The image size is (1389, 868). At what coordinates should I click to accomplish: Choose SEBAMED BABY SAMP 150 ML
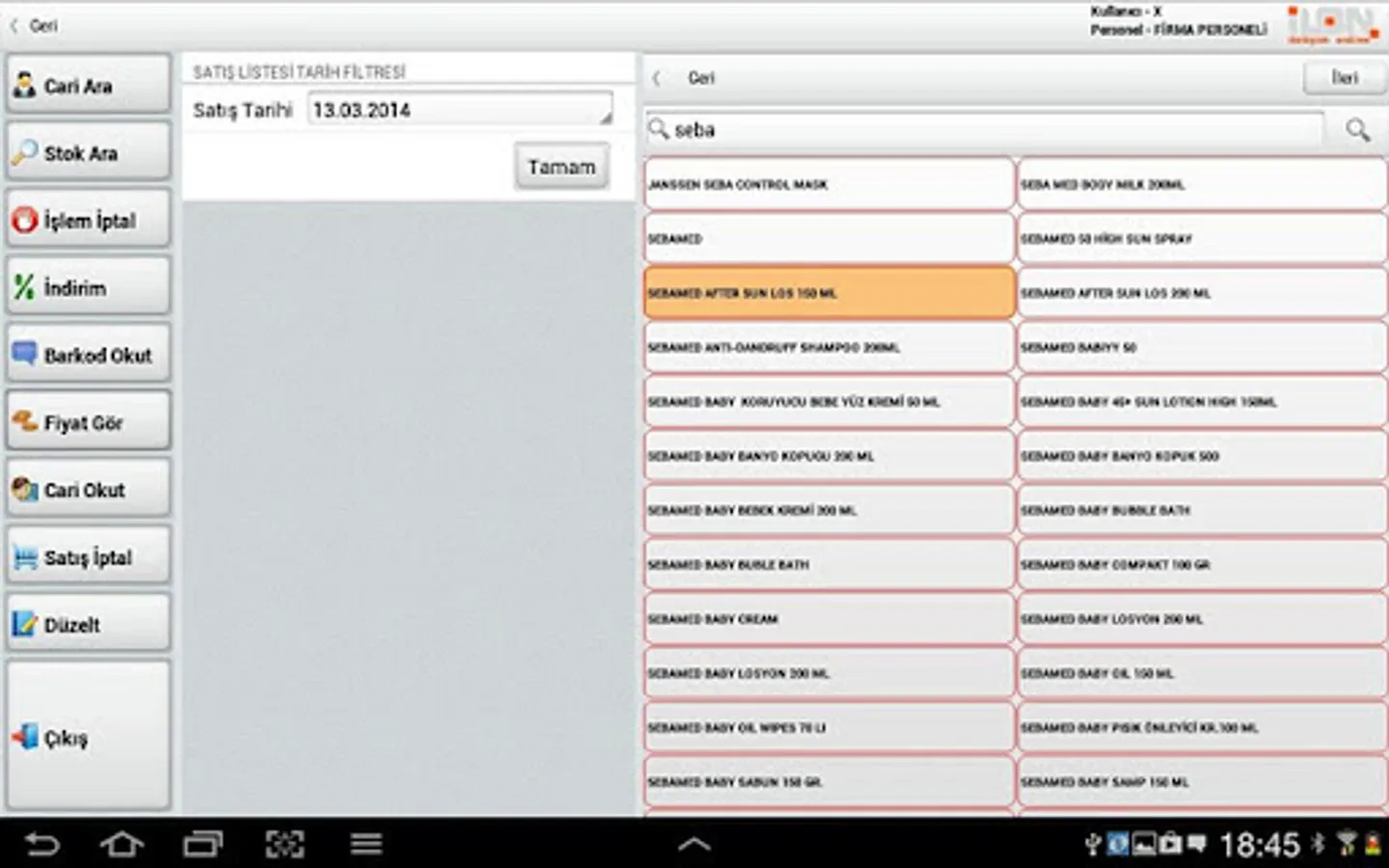(1202, 782)
